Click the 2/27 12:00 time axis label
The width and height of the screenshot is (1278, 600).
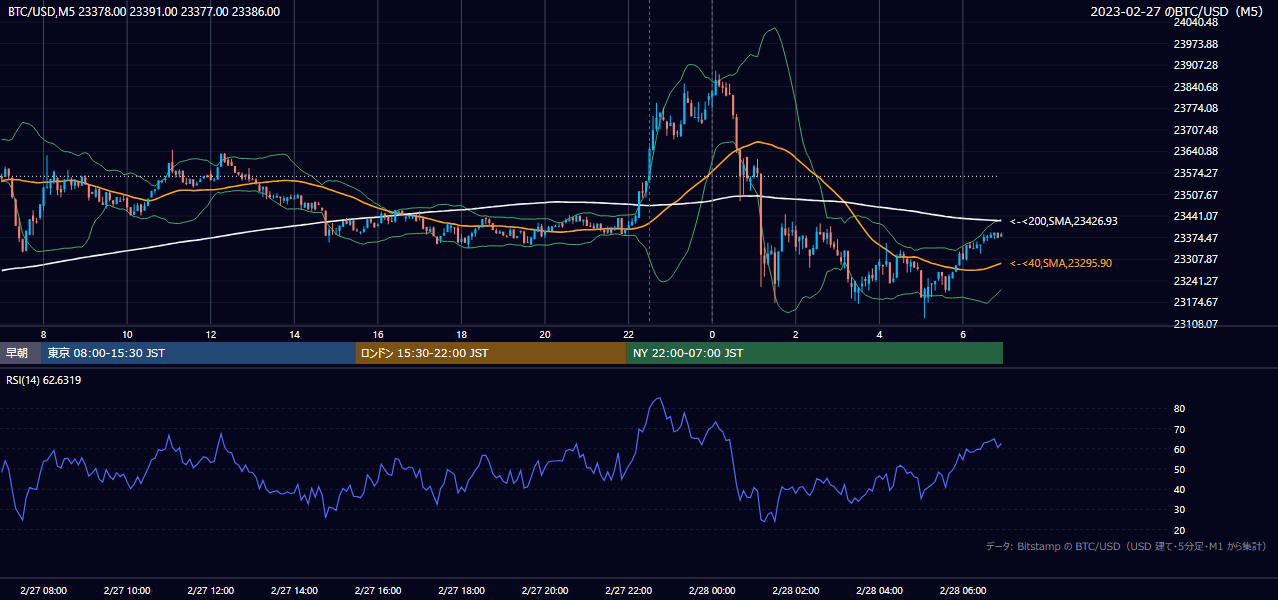(210, 591)
